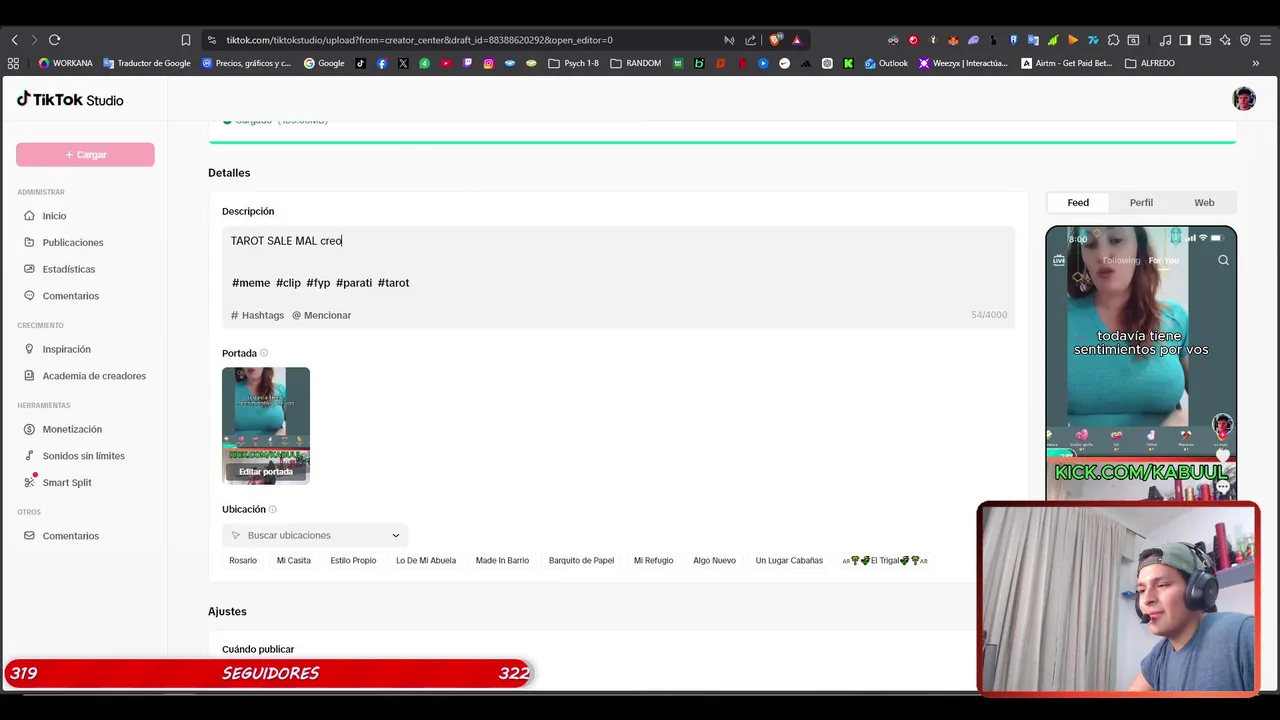This screenshot has width=1280, height=720.
Task: Go back with the browser back arrow
Action: (x=14, y=40)
